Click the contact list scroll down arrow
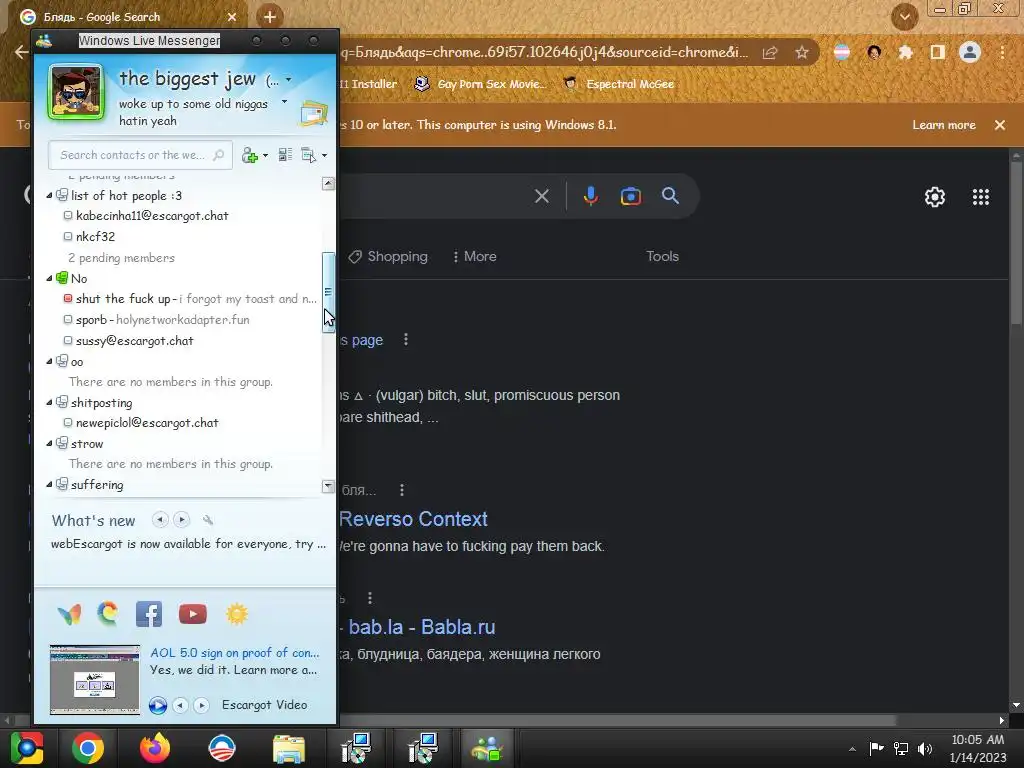The image size is (1024, 768). 328,486
